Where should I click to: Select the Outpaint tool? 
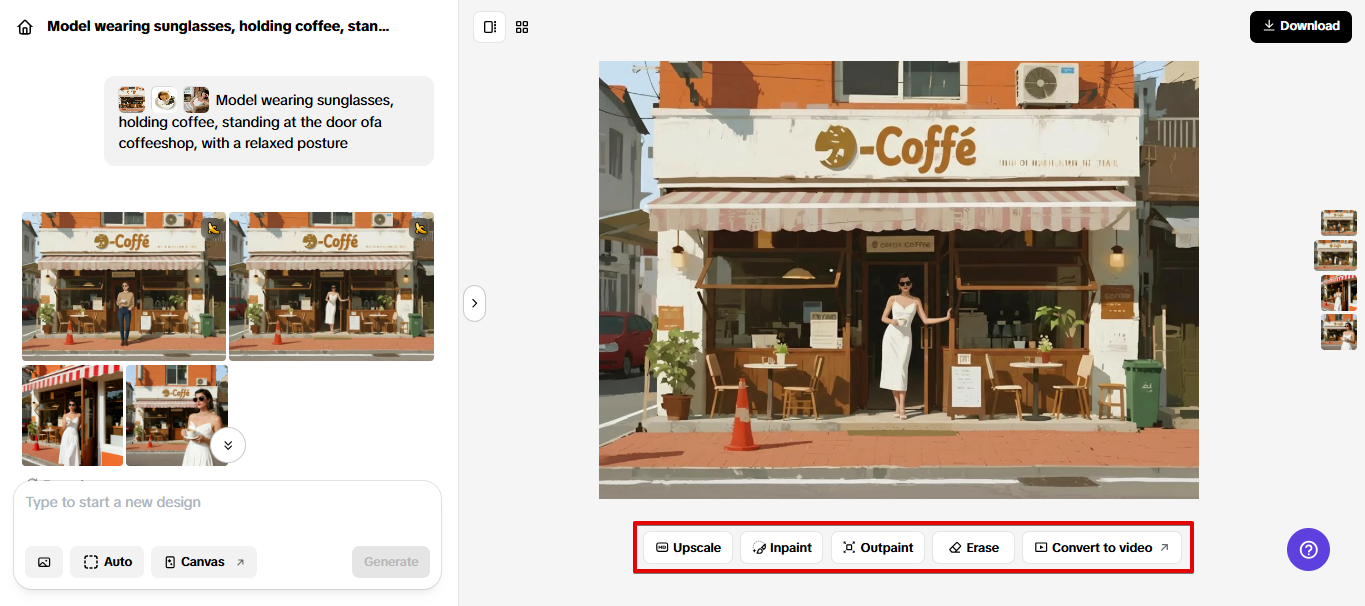coord(877,548)
